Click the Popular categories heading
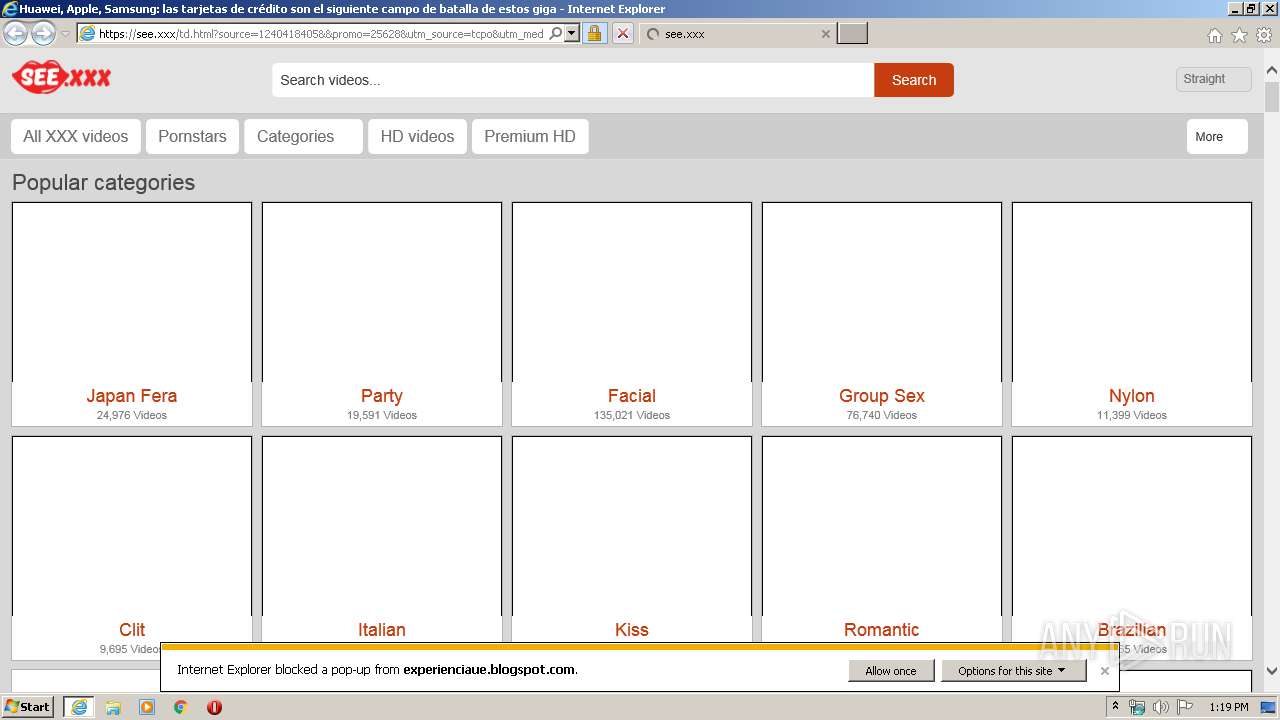1280x720 pixels. [x=103, y=182]
